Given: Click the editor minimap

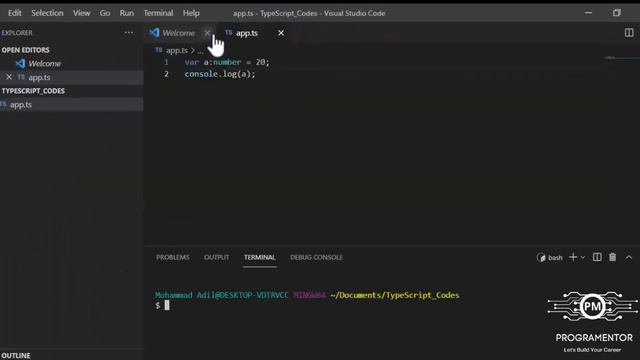Looking at the screenshot, I should (622, 58).
